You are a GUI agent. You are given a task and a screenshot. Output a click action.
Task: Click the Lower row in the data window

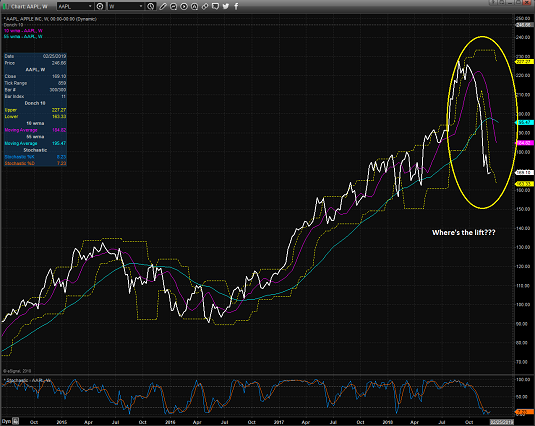[x=35, y=117]
